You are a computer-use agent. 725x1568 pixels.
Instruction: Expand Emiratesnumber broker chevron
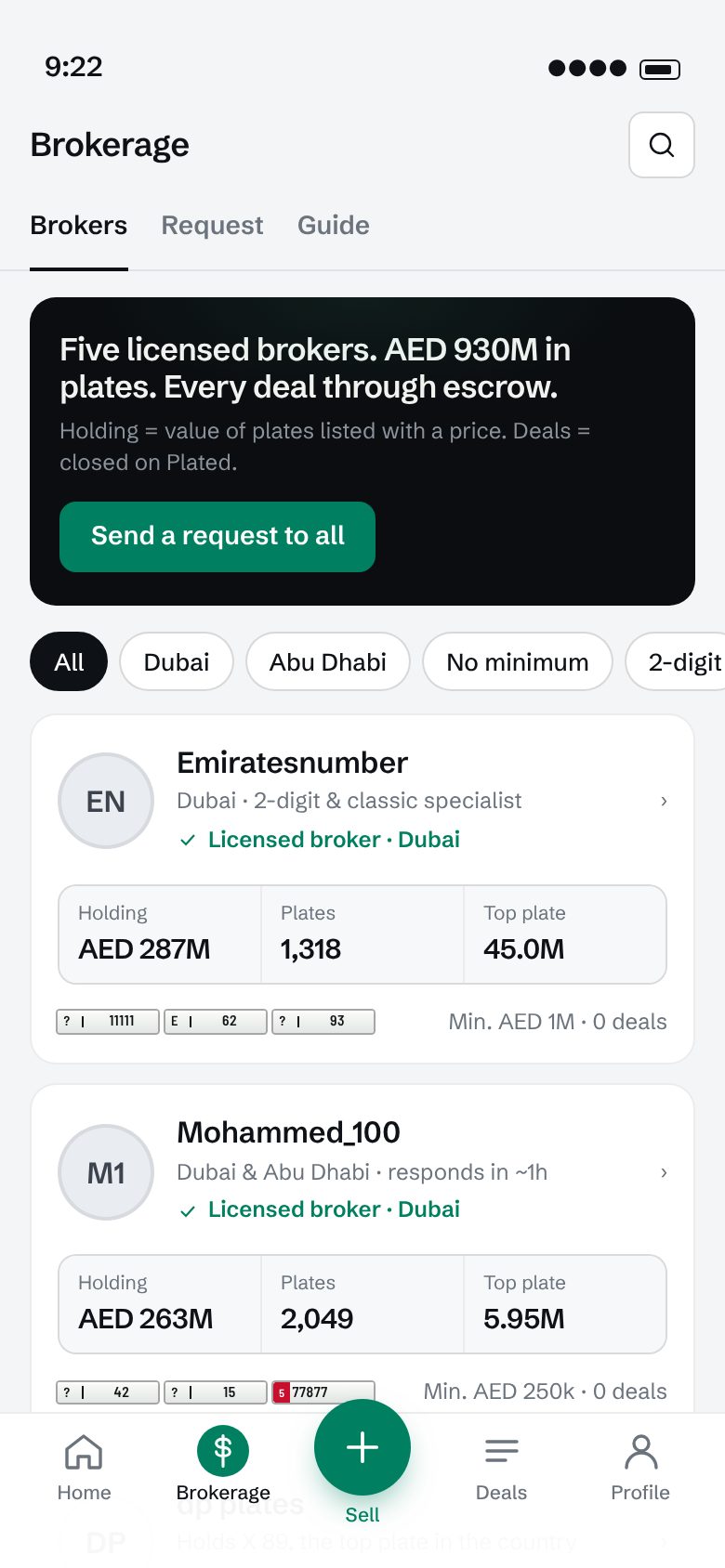coord(664,801)
